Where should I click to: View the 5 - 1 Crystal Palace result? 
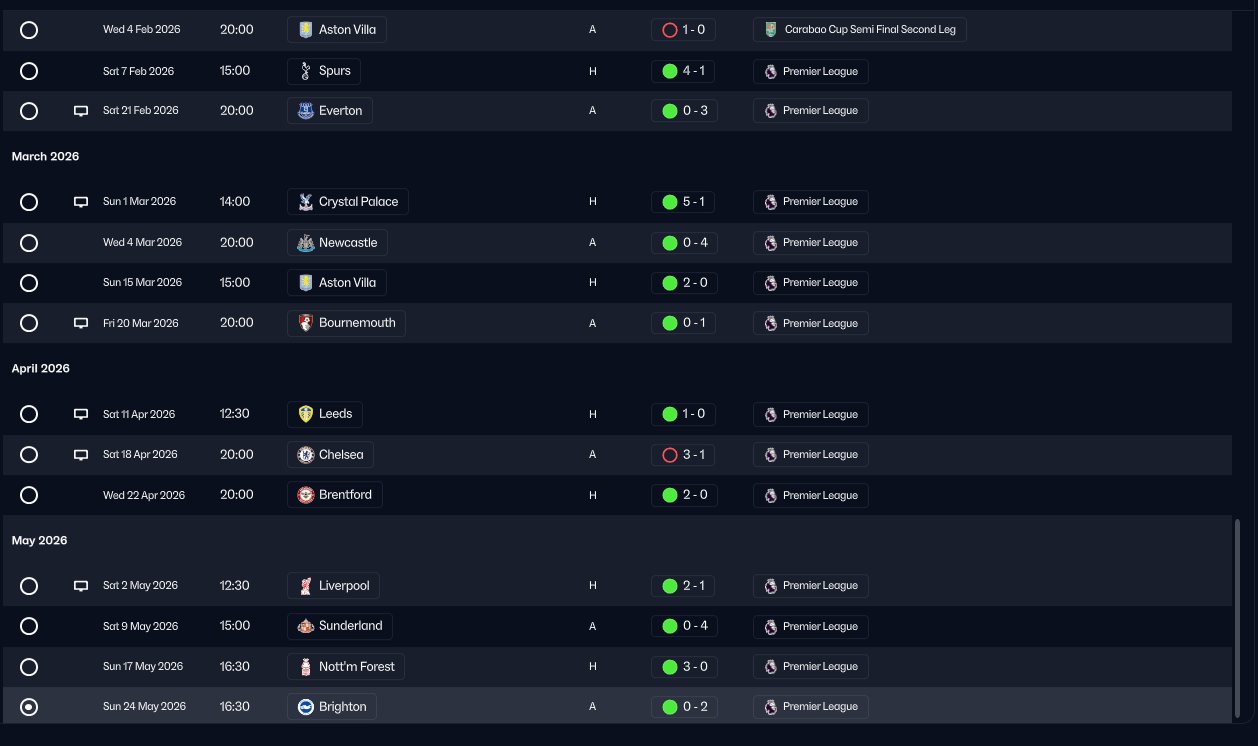[x=684, y=202]
